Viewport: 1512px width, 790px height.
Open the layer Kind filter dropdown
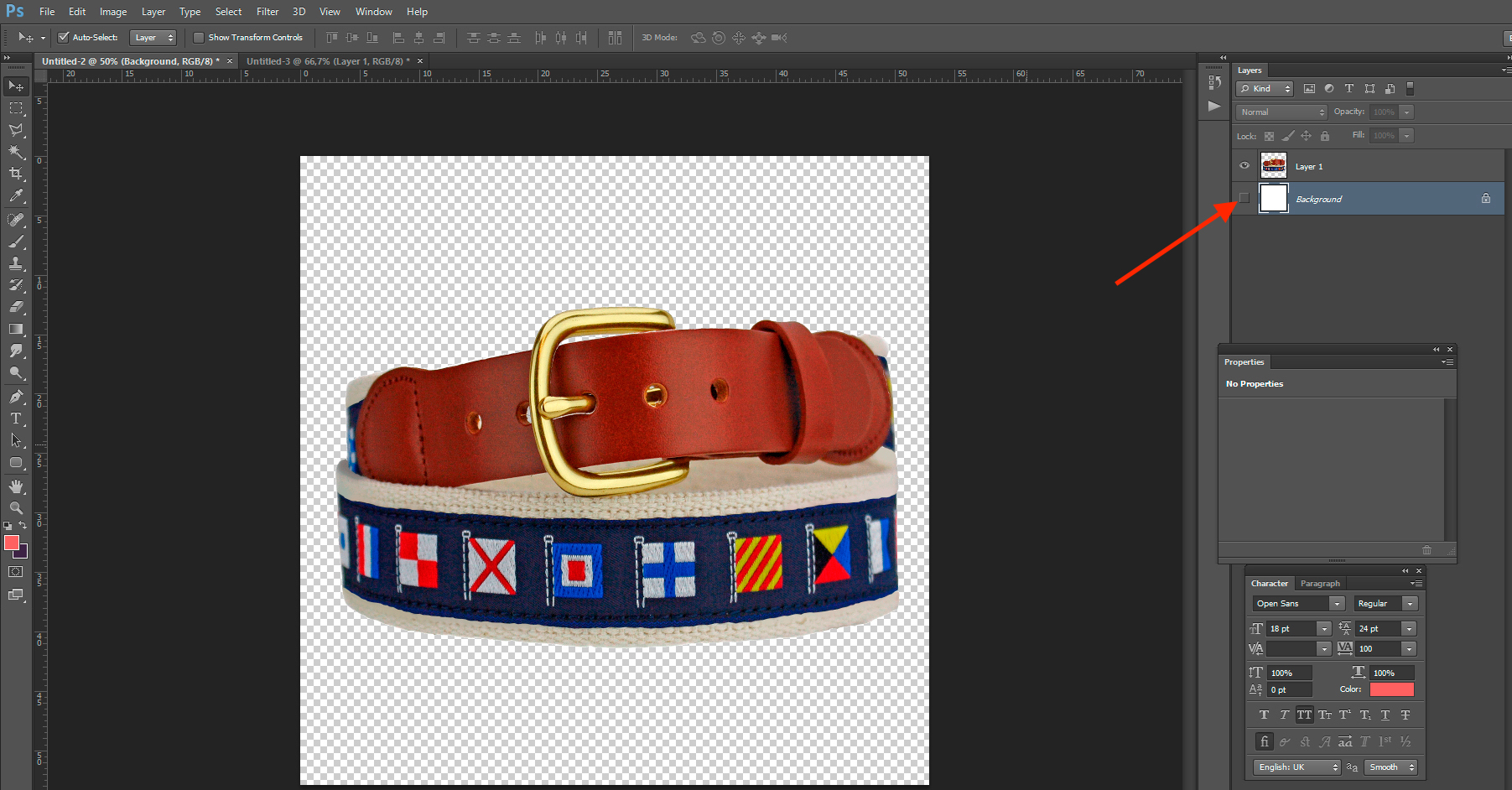1265,88
